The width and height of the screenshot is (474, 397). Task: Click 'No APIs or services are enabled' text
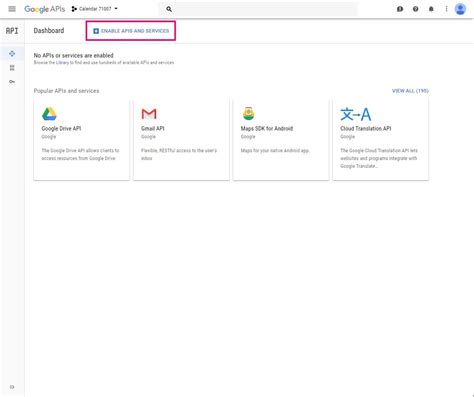point(73,55)
